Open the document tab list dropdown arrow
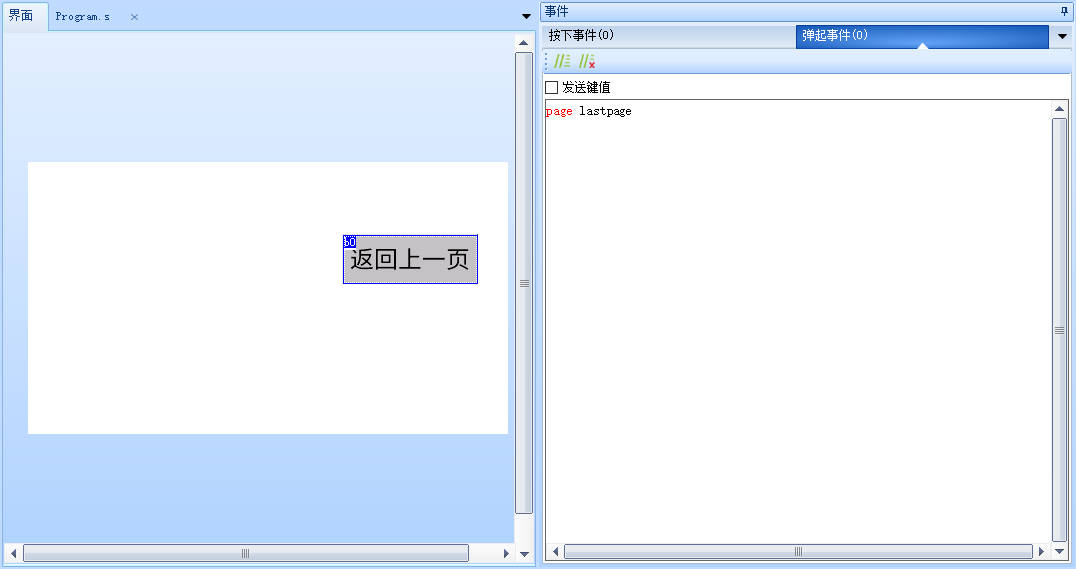Image resolution: width=1076 pixels, height=569 pixels. [527, 16]
